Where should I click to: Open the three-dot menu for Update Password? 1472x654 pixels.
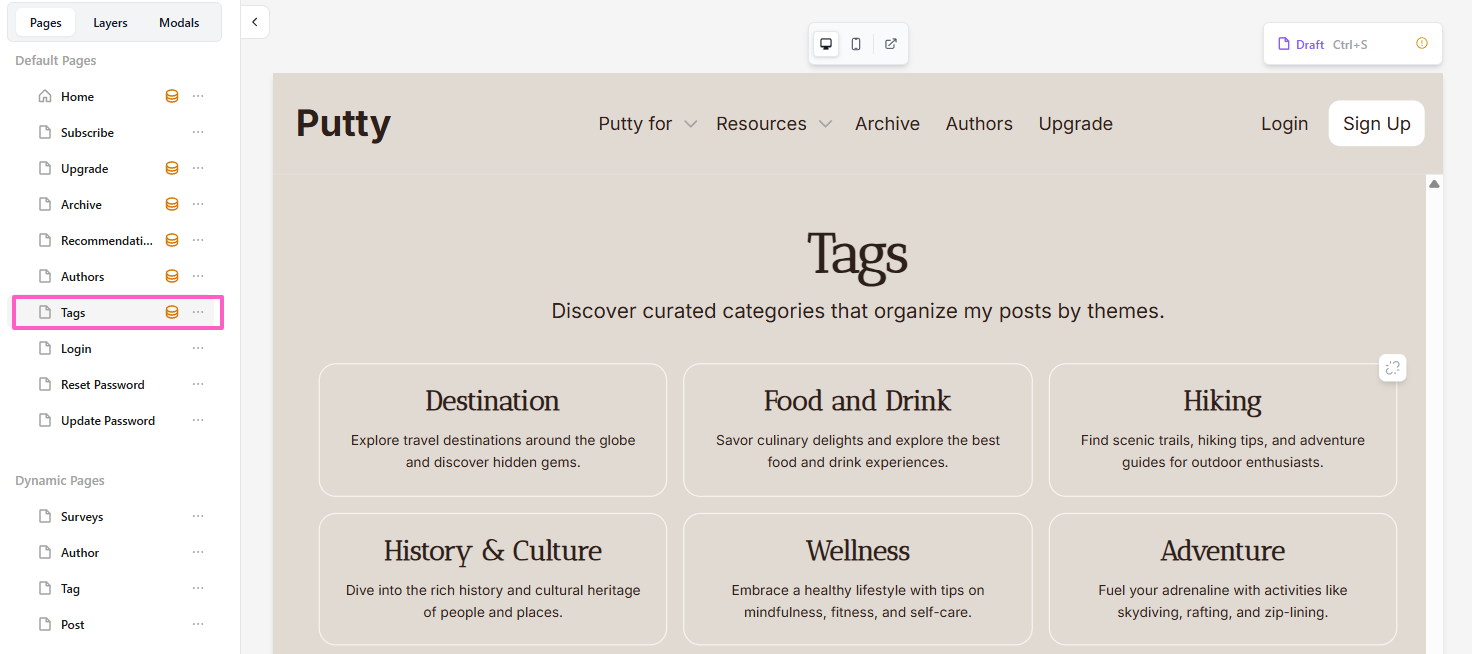tap(198, 420)
